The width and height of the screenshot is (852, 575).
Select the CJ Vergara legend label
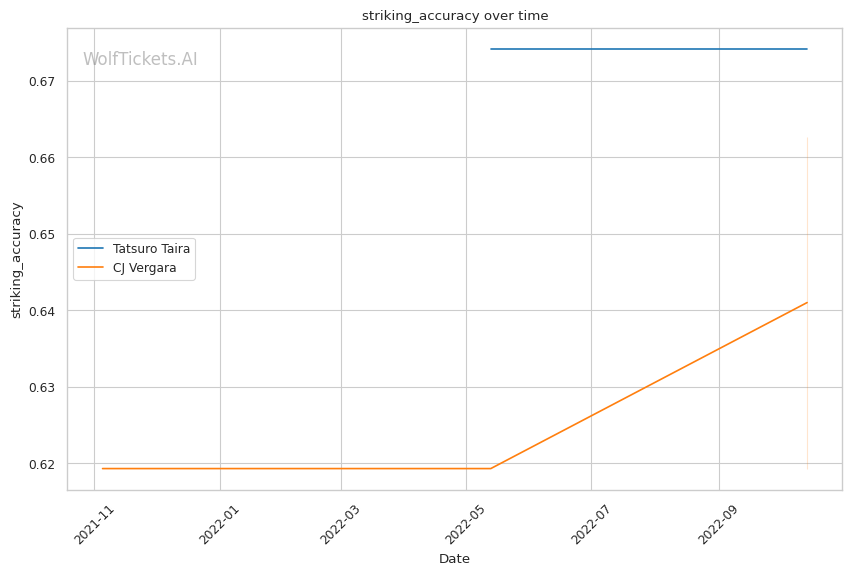146,267
